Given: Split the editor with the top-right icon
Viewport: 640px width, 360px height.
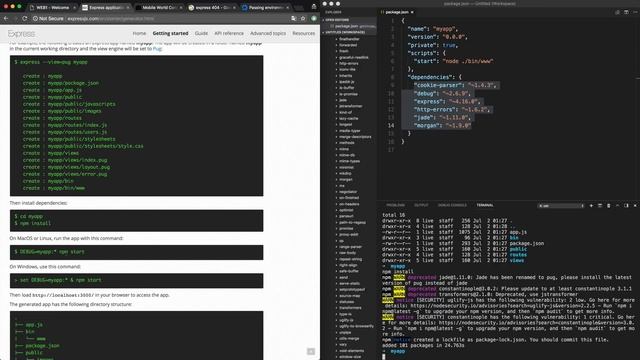Looking at the screenshot, I should (x=626, y=12).
